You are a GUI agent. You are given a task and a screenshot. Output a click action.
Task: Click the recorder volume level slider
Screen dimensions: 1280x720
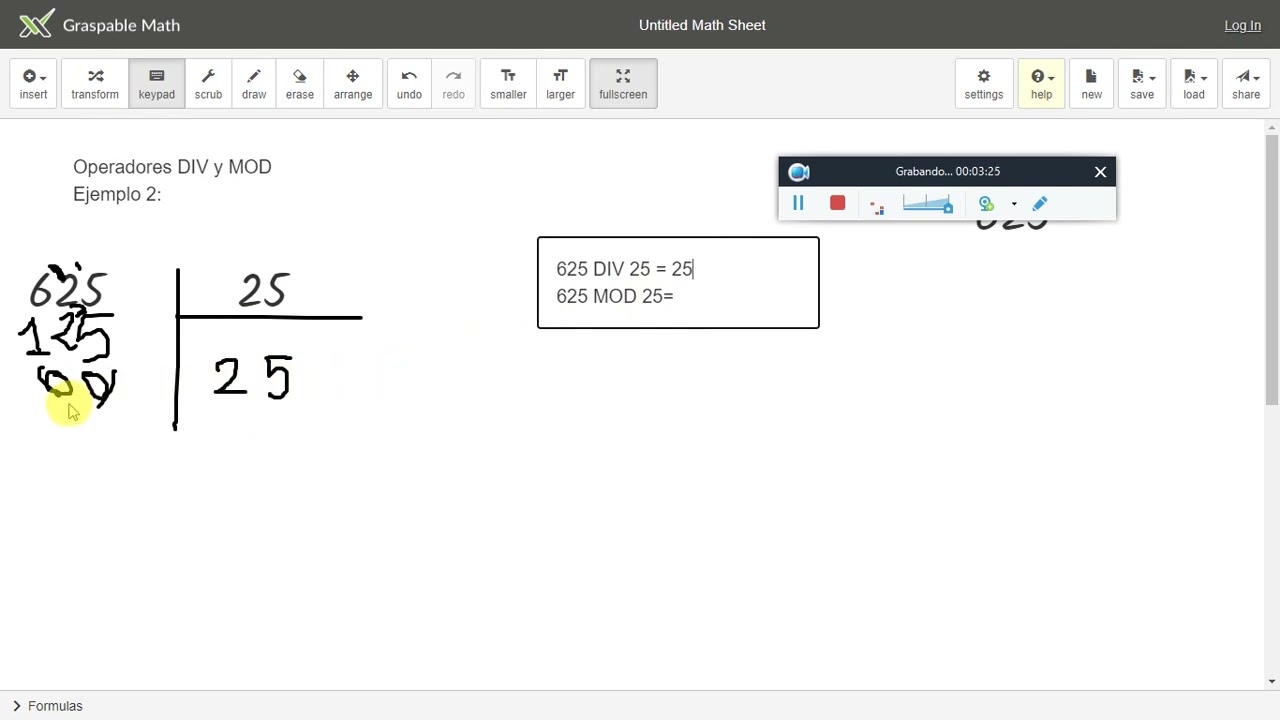click(x=928, y=204)
